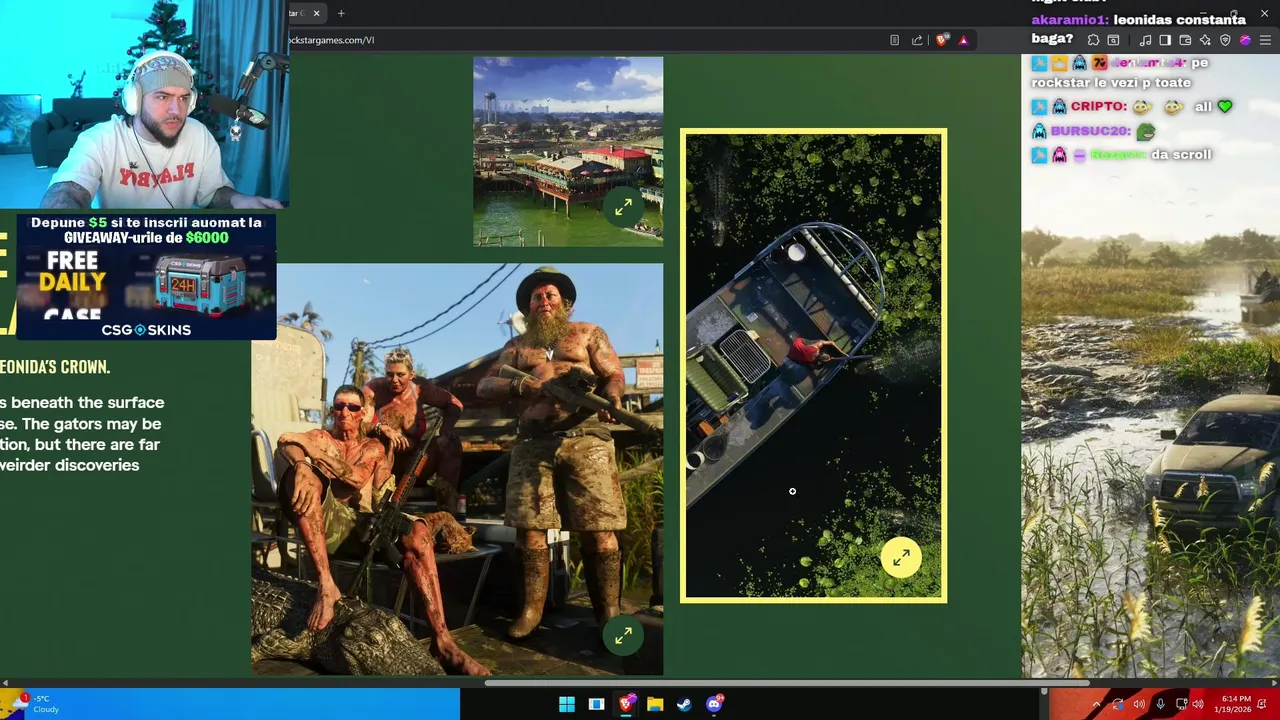Open the browser extensions puzzle icon
The image size is (1280, 720).
pos(1094,40)
